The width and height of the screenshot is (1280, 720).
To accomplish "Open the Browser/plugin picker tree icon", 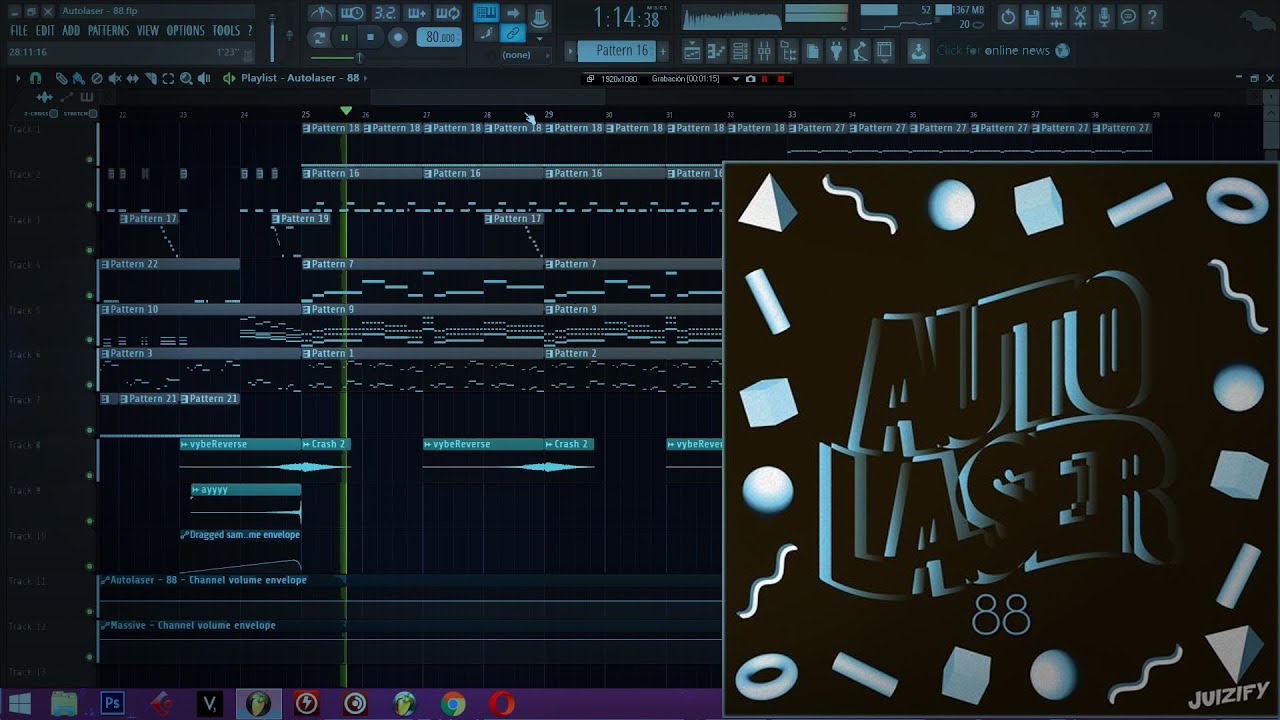I will pyautogui.click(x=788, y=50).
